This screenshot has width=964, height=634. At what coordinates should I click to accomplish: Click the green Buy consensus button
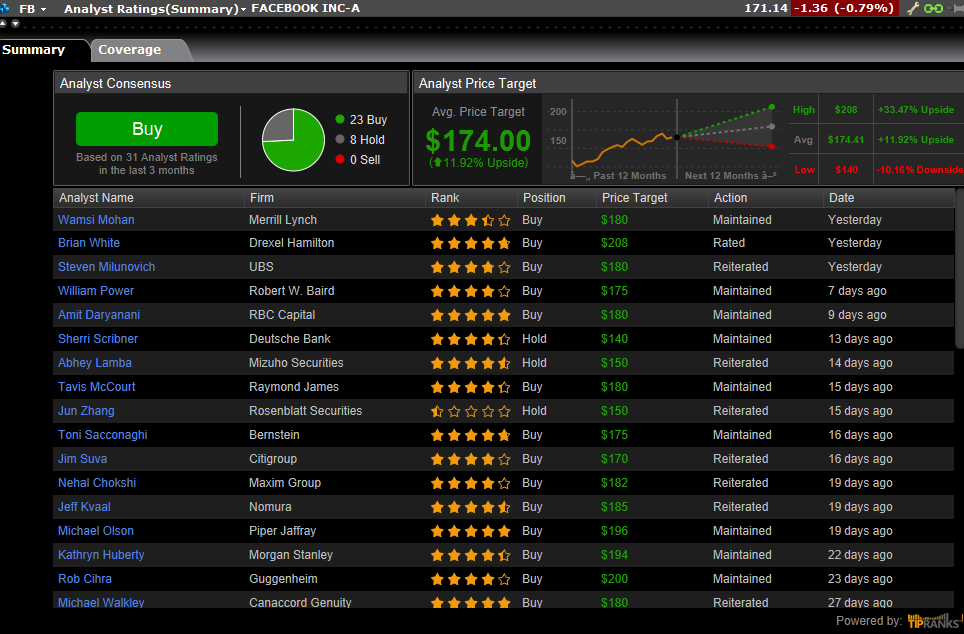pos(147,129)
